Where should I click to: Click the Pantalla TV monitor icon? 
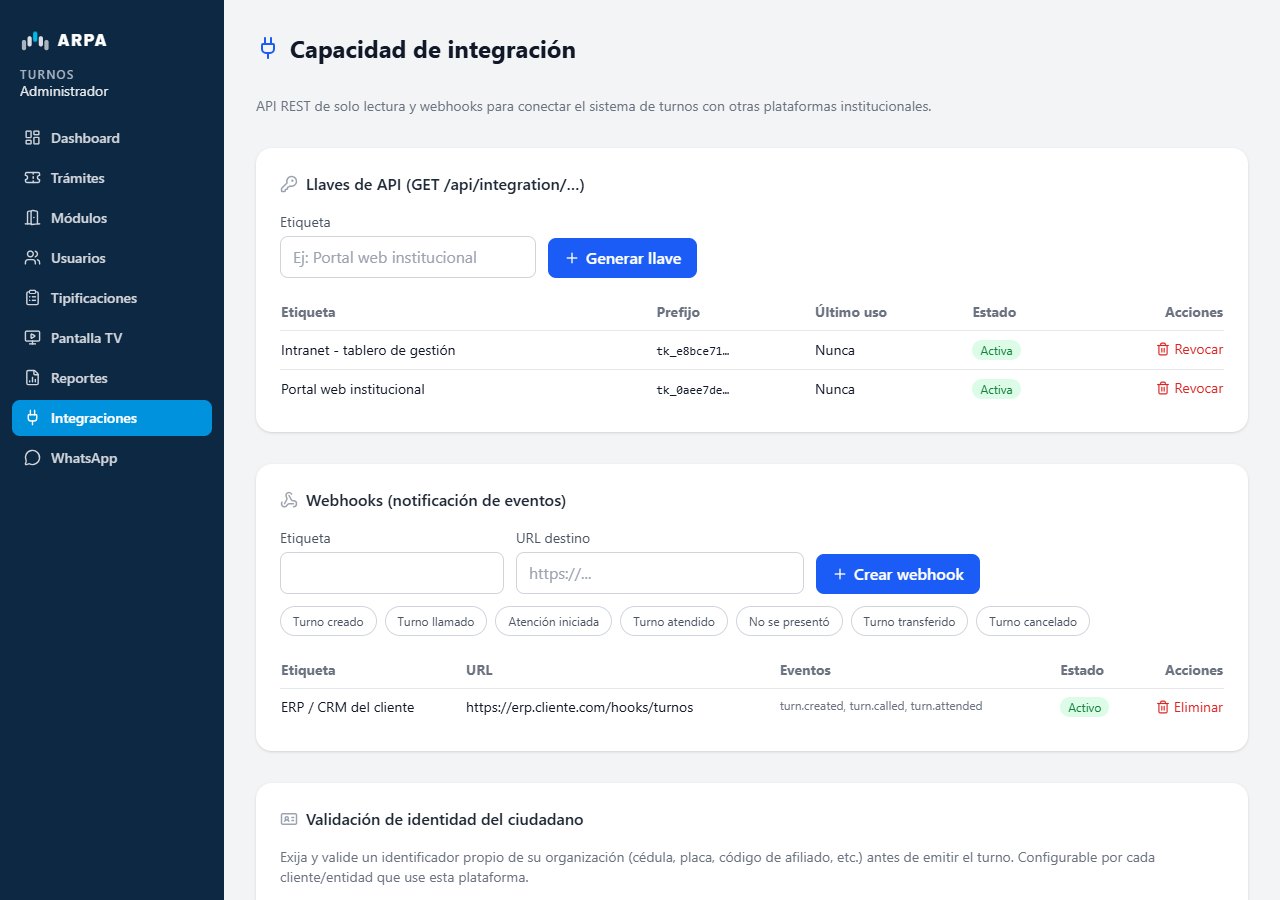click(x=32, y=338)
